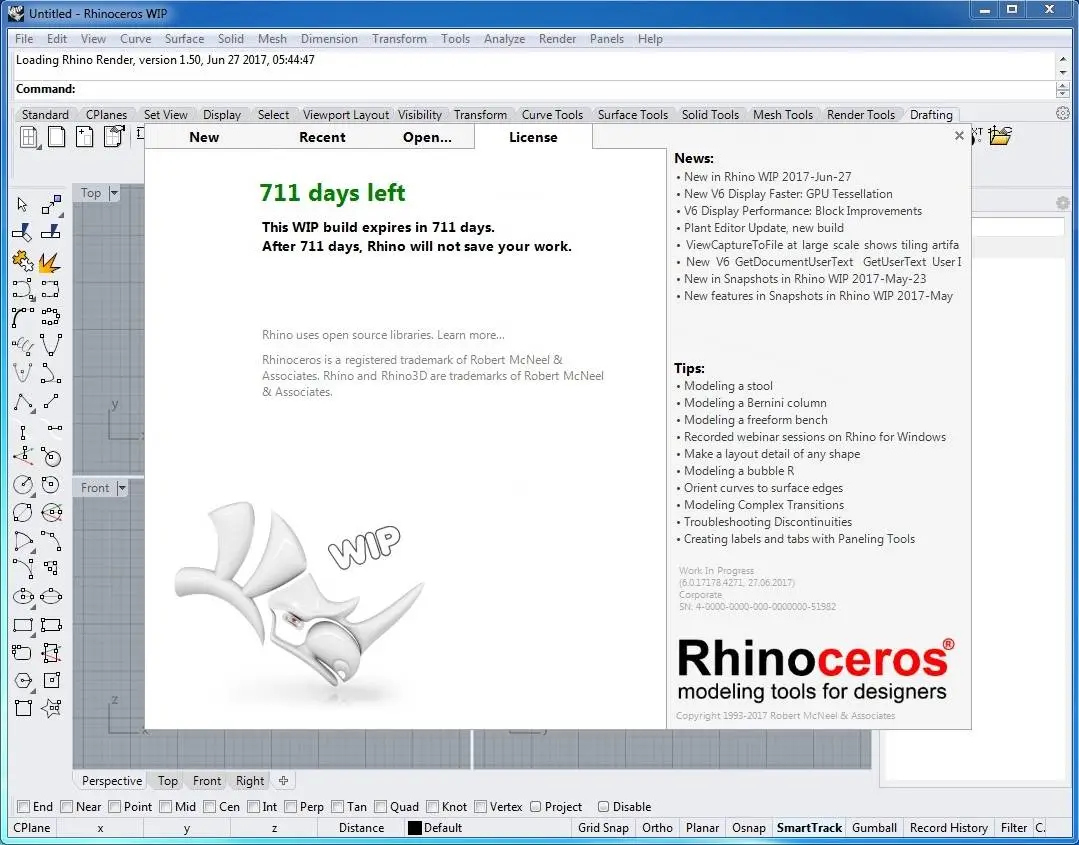Open news item New in Rhino WIP 2017-Jun-27
Screen dimensions: 1079x845
(767, 177)
